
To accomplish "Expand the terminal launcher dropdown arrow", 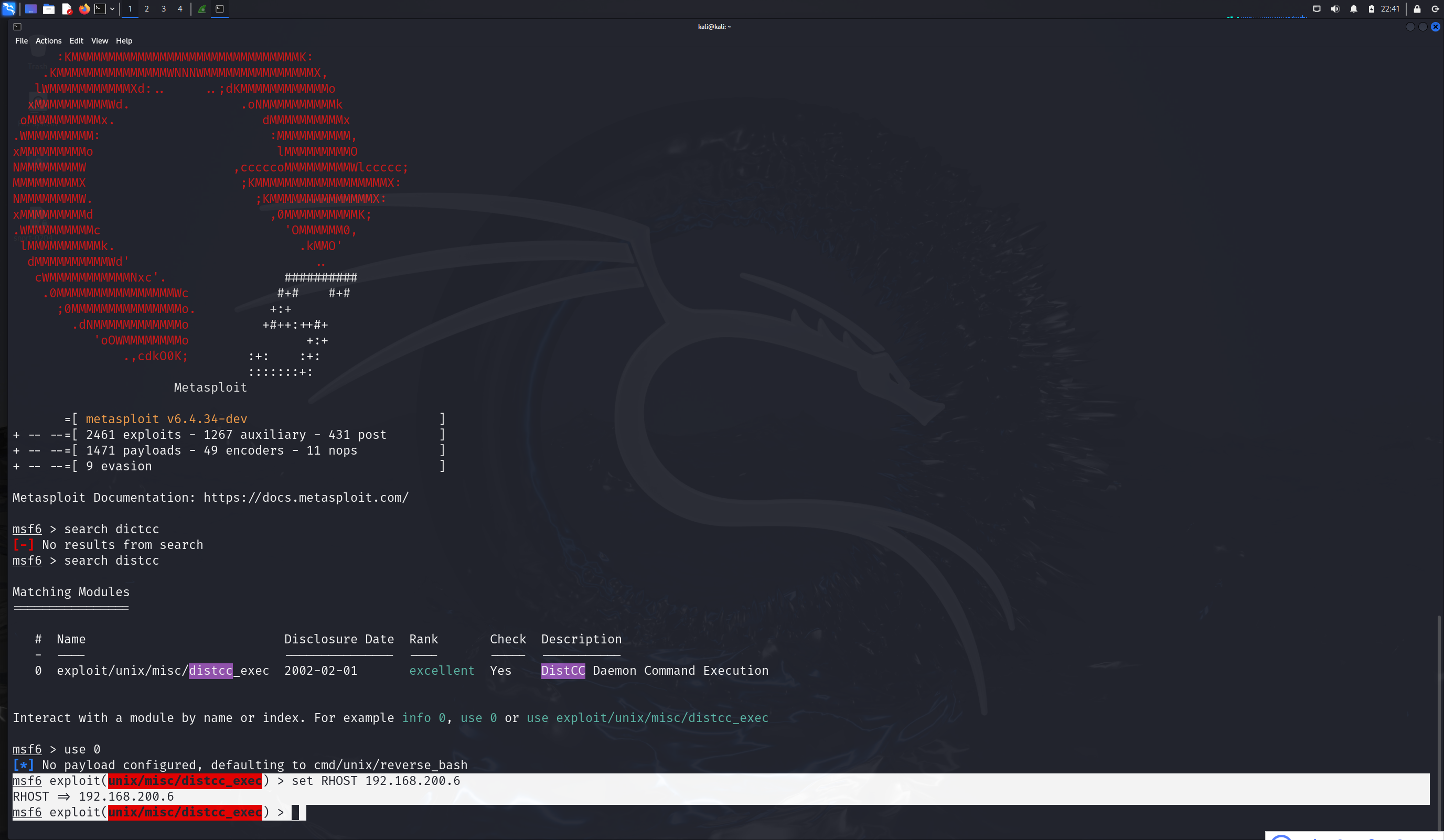I will point(112,8).
